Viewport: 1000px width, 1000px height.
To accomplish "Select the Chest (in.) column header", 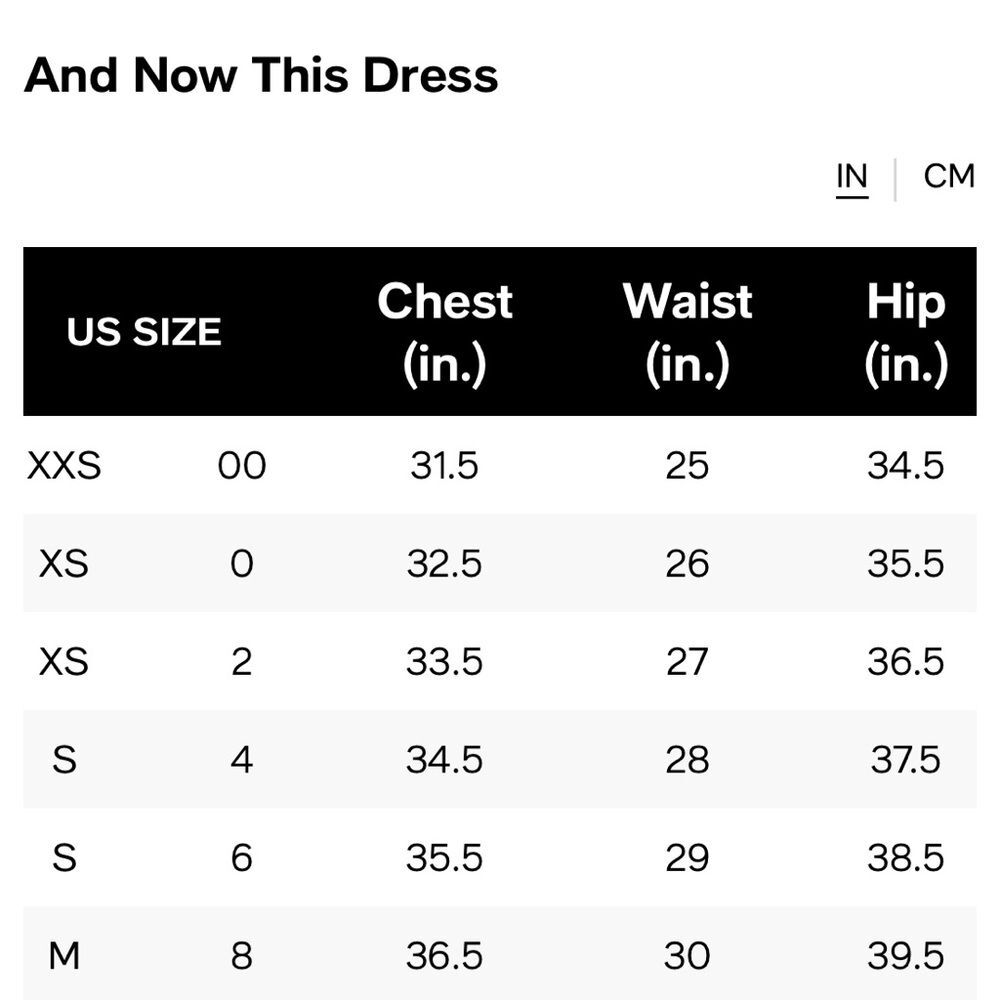I will [444, 331].
